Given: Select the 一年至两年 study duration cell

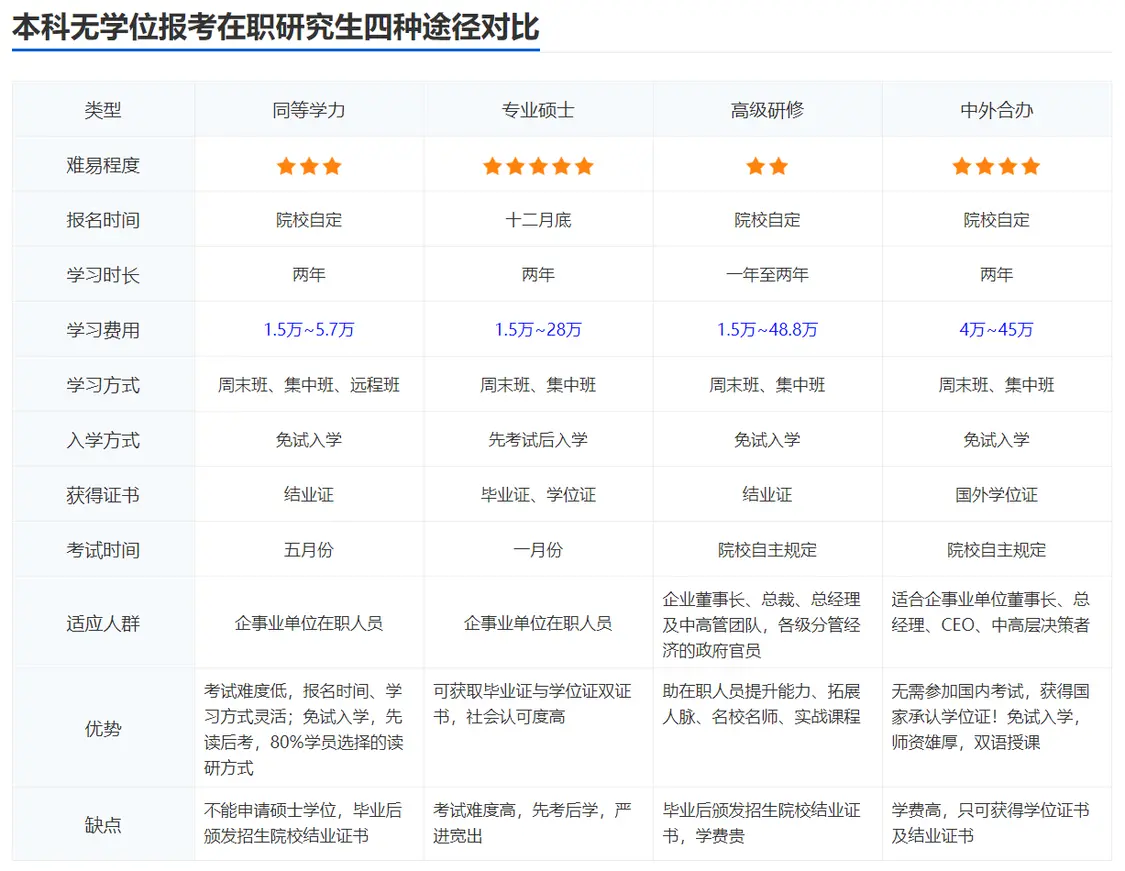Looking at the screenshot, I should (x=767, y=275).
